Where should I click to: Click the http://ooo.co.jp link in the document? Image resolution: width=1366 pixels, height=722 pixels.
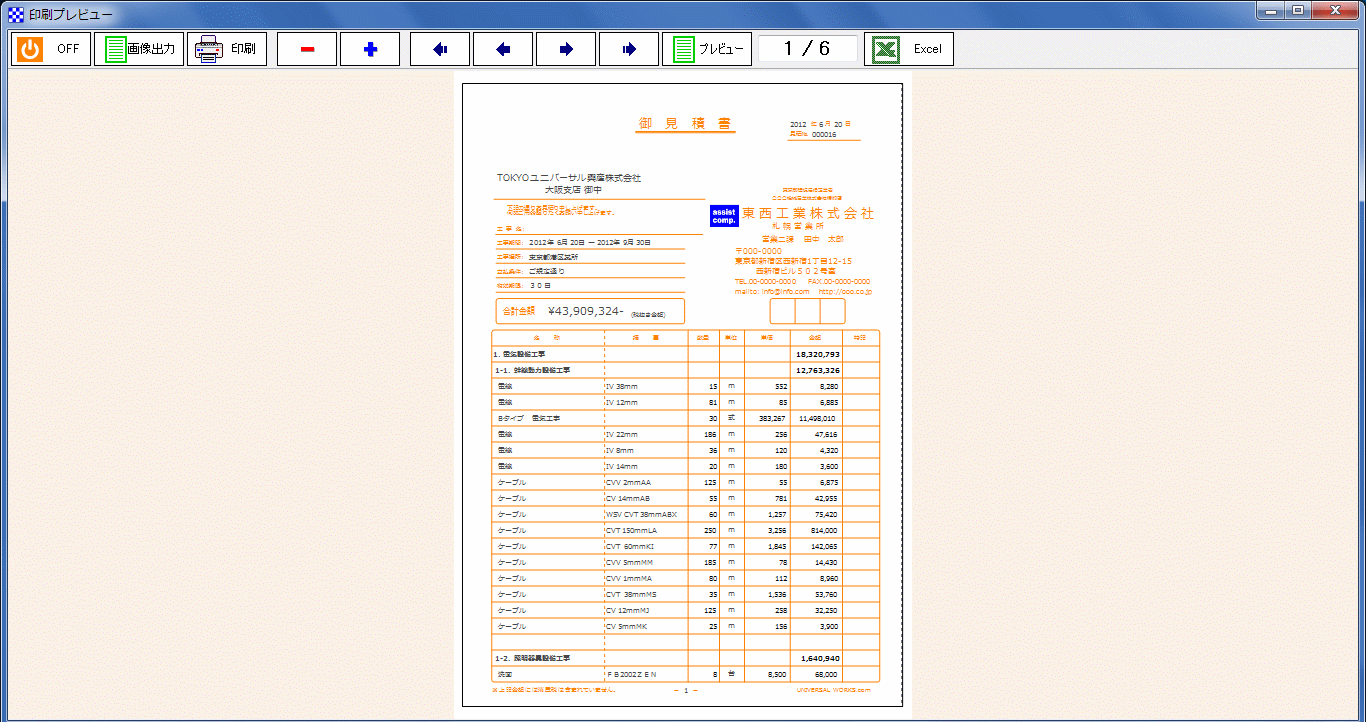pos(845,292)
